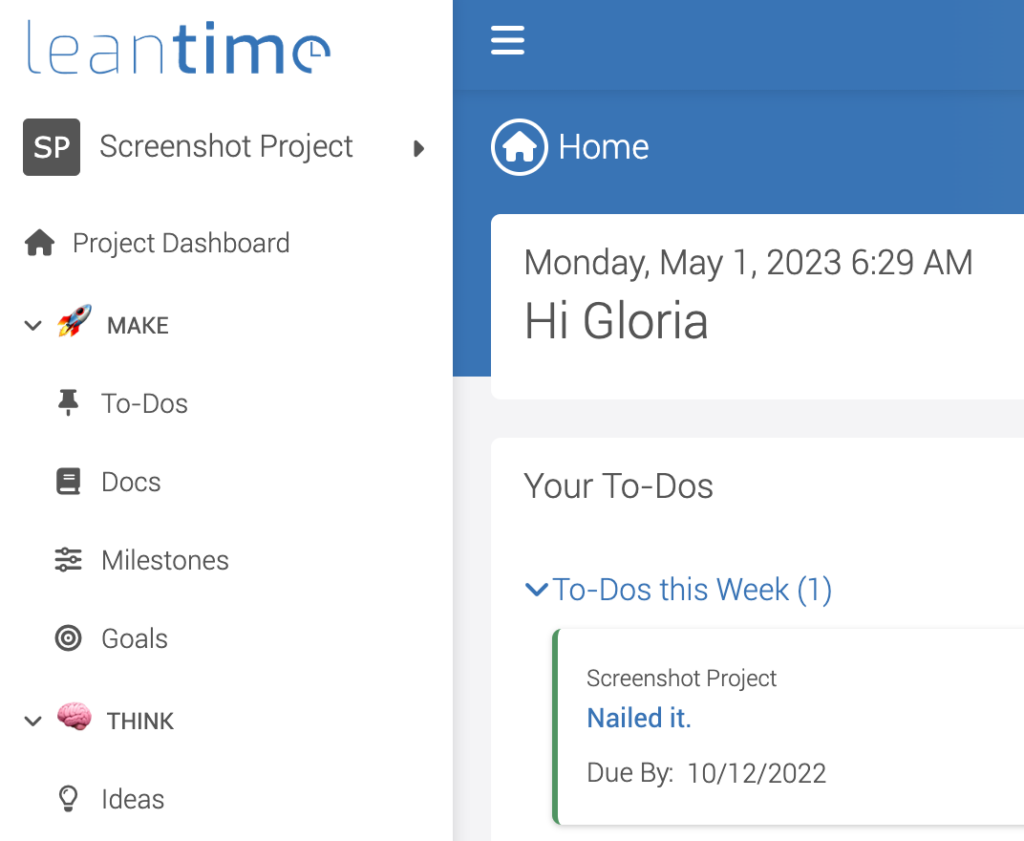Screen dimensions: 1024x841
Task: Click the book icon beside Docs
Action: click(68, 482)
